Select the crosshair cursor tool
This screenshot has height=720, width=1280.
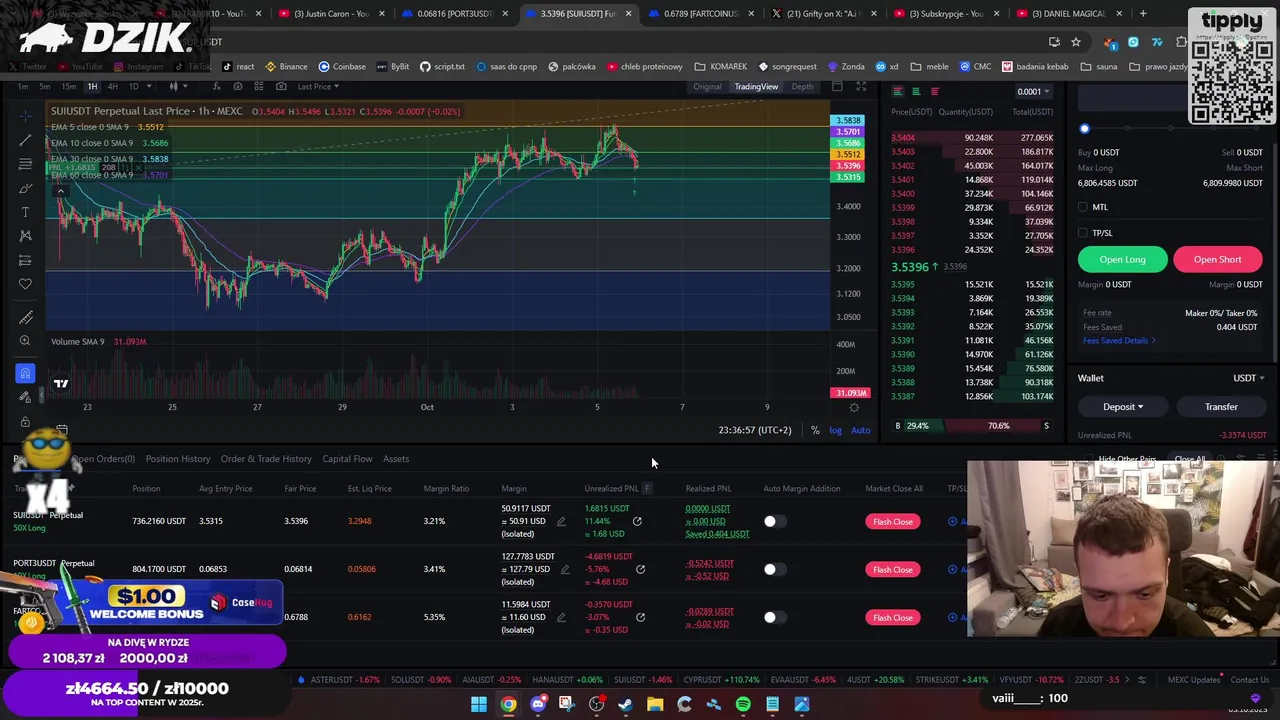pos(25,115)
